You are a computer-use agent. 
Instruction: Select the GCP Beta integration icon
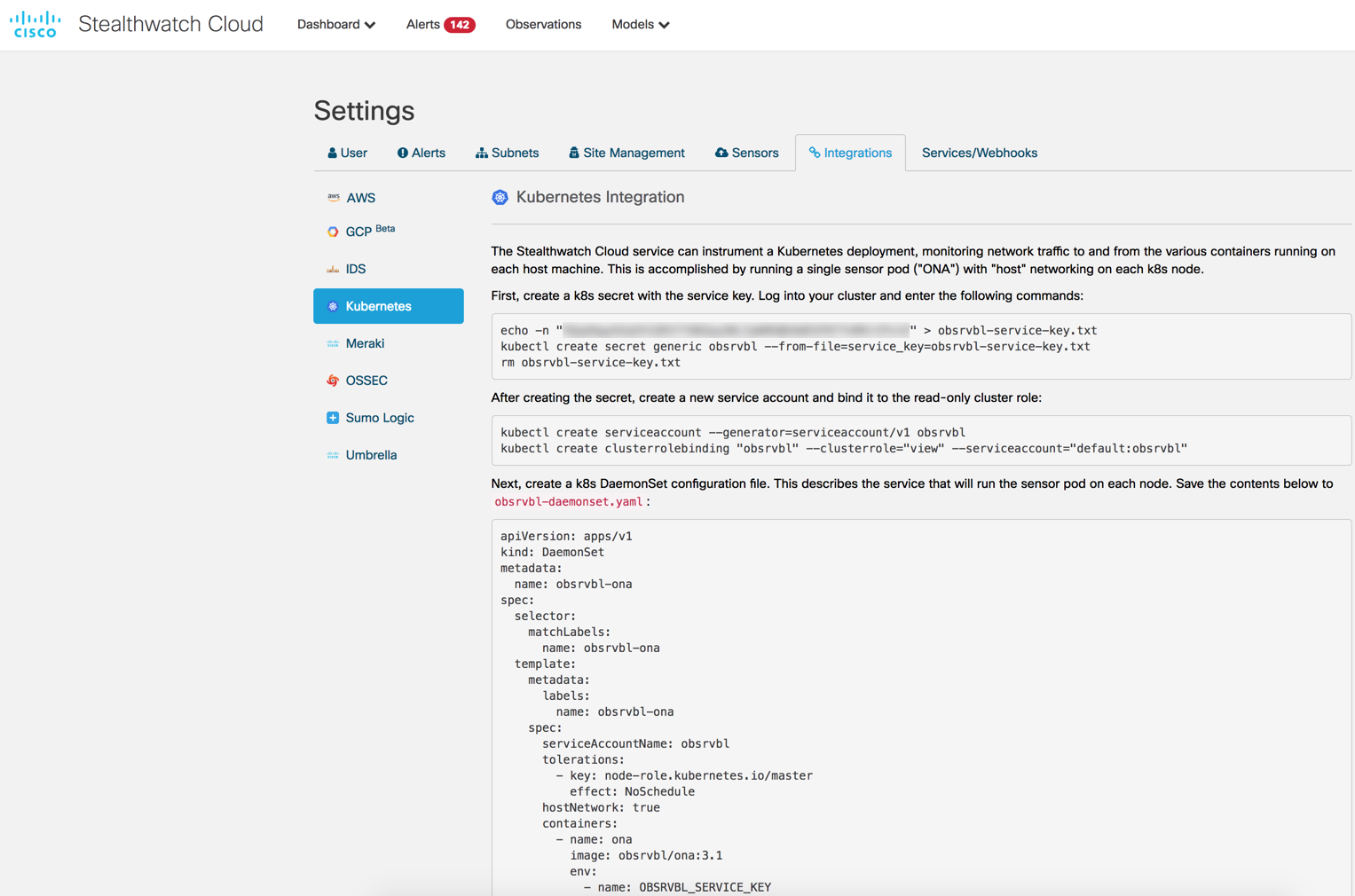click(334, 231)
